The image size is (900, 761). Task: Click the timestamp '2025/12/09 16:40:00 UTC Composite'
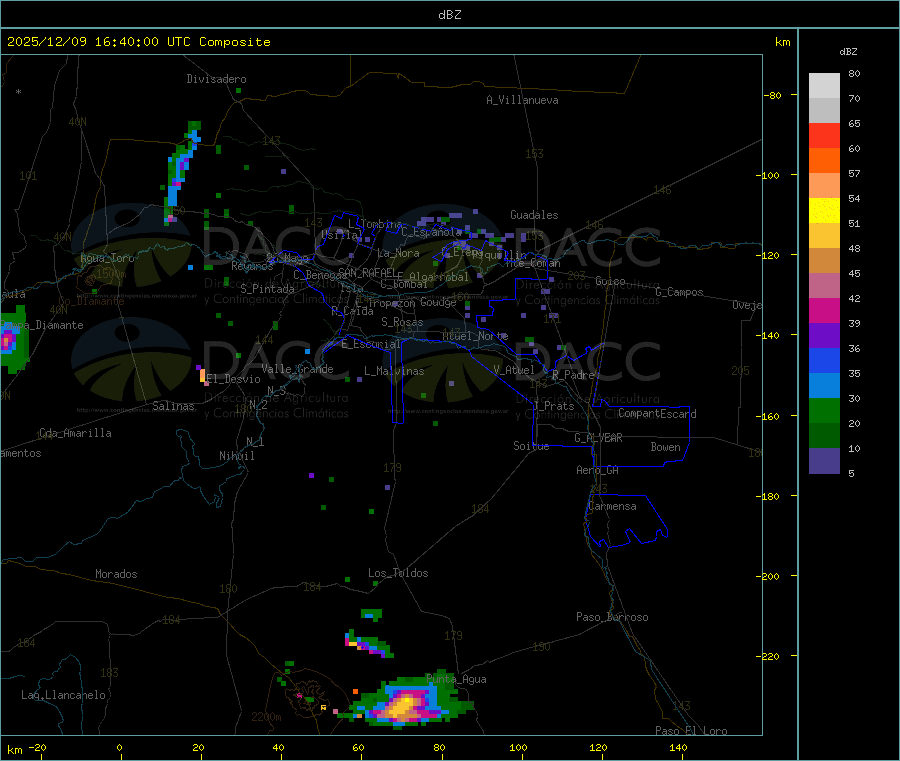pyautogui.click(x=138, y=42)
